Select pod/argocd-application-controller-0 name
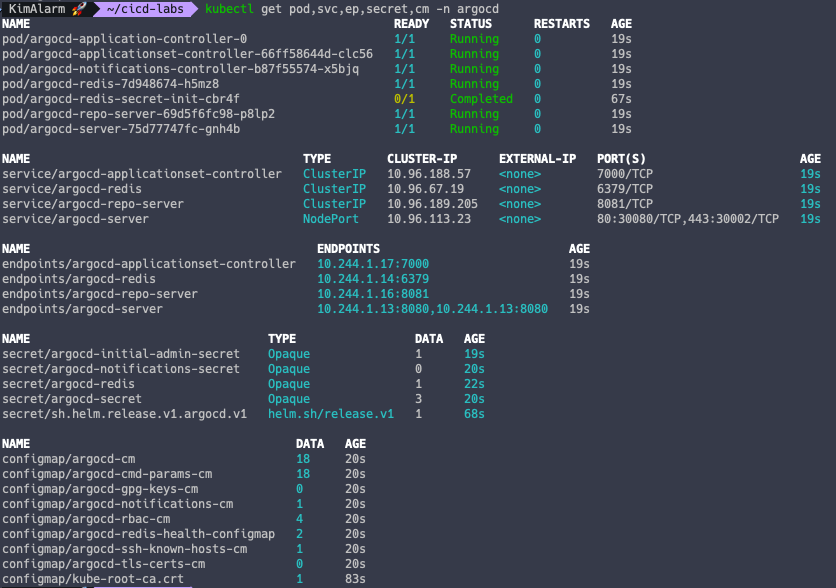 click(x=124, y=39)
